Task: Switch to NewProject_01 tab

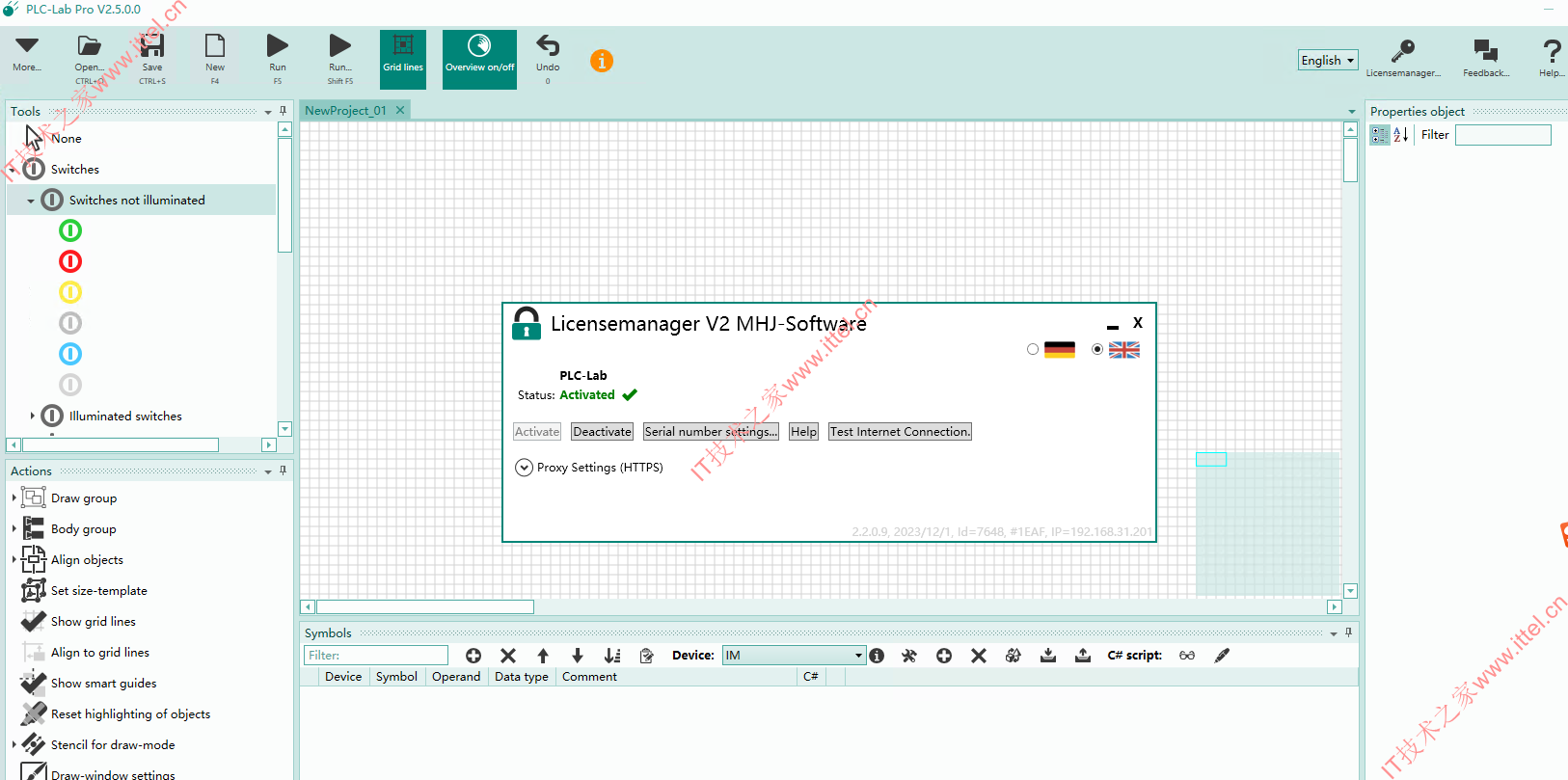Action: coord(345,110)
